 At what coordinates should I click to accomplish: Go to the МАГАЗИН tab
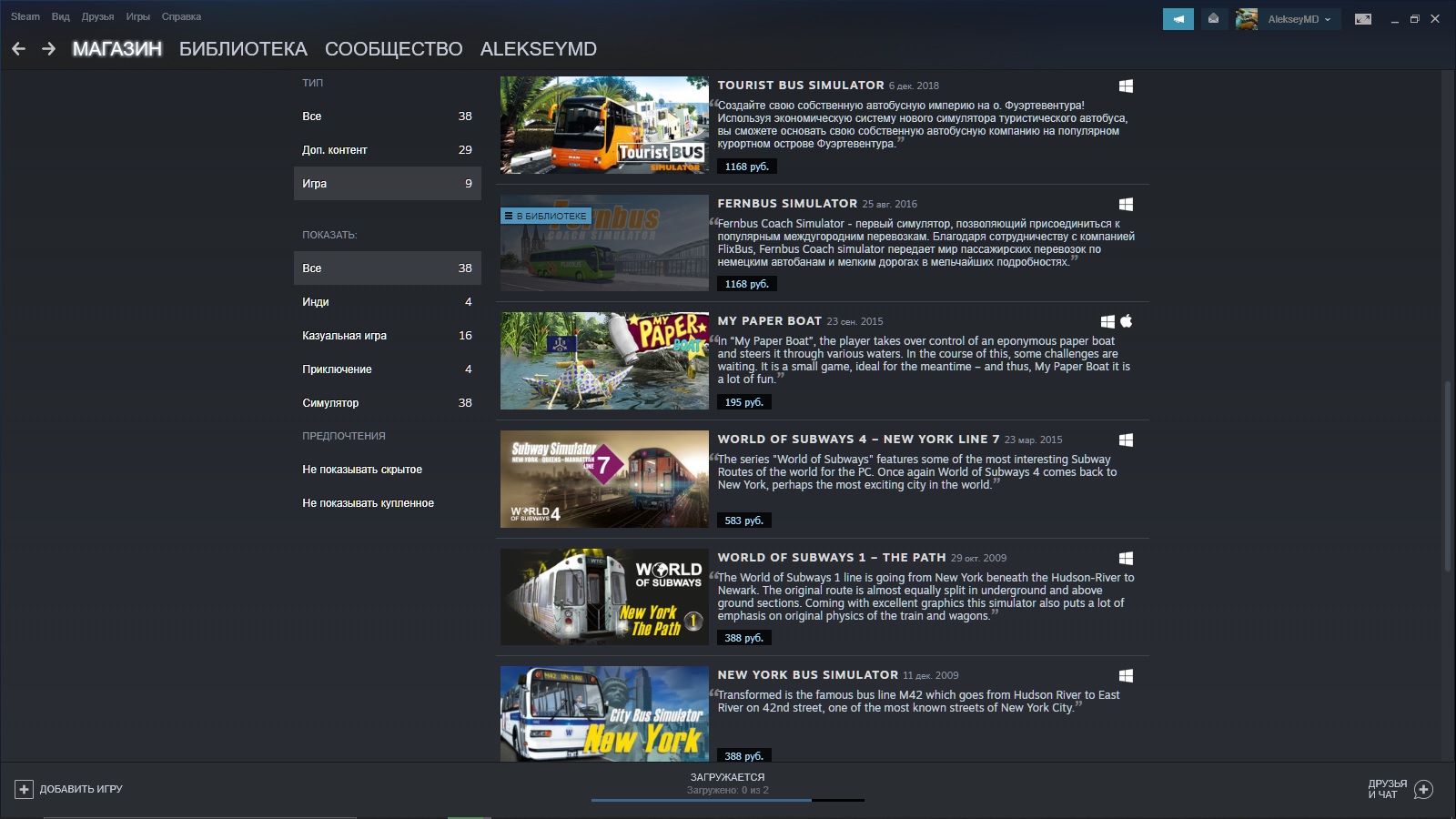click(x=117, y=49)
